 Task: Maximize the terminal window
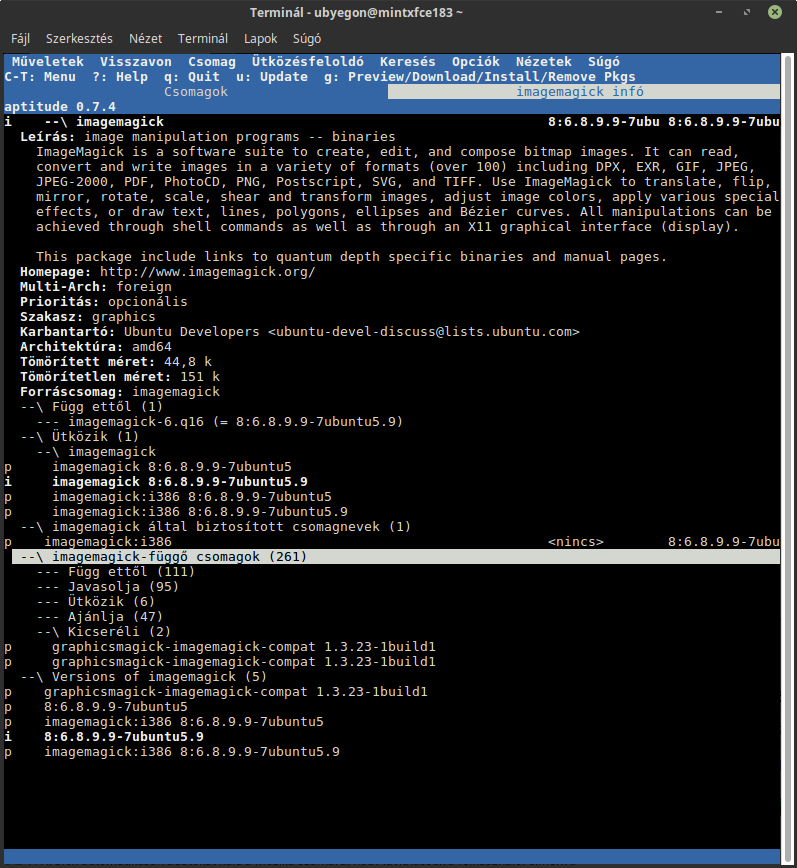(747, 12)
